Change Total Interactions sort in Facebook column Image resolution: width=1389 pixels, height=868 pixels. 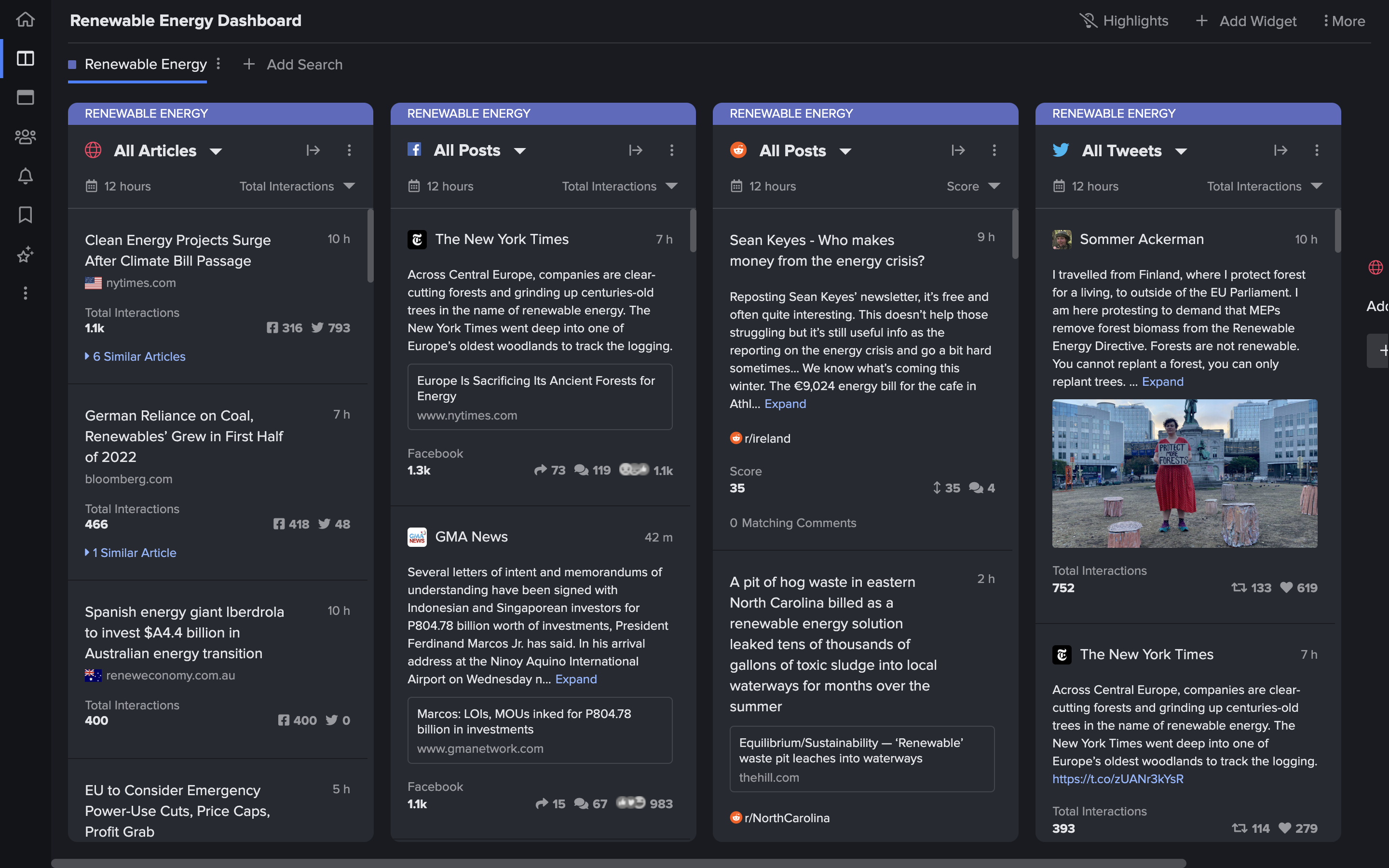tap(620, 186)
